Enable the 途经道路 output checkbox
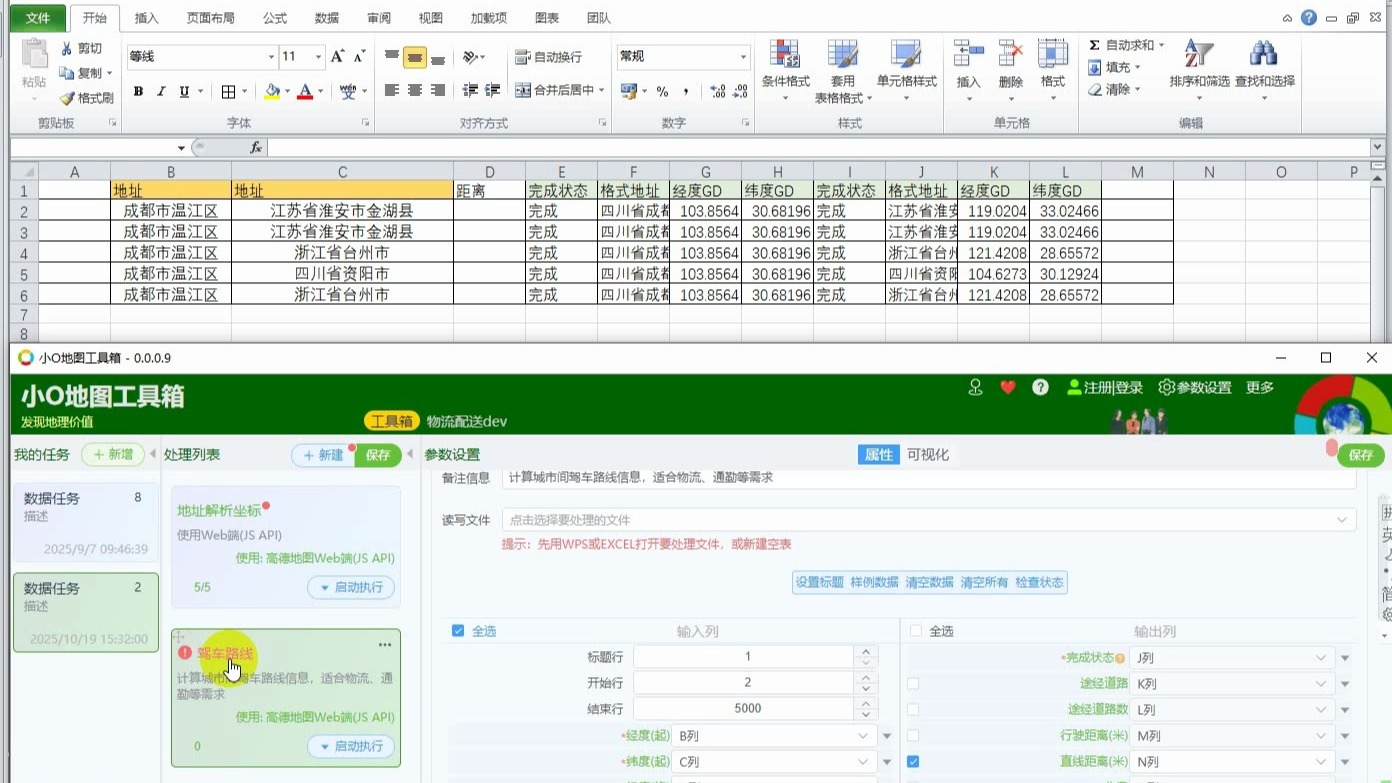Viewport: 1392px width, 783px height. pyautogui.click(x=913, y=683)
